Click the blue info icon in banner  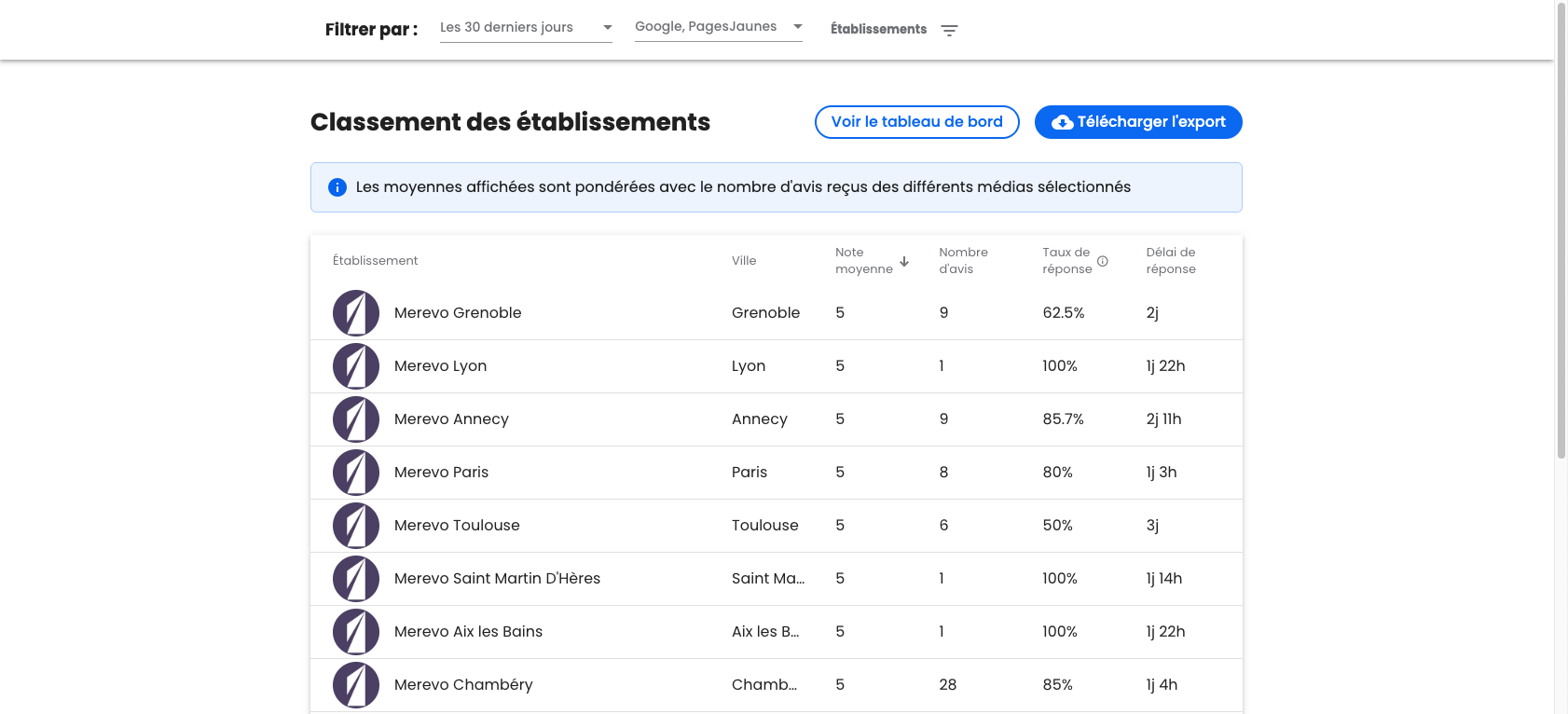click(337, 187)
